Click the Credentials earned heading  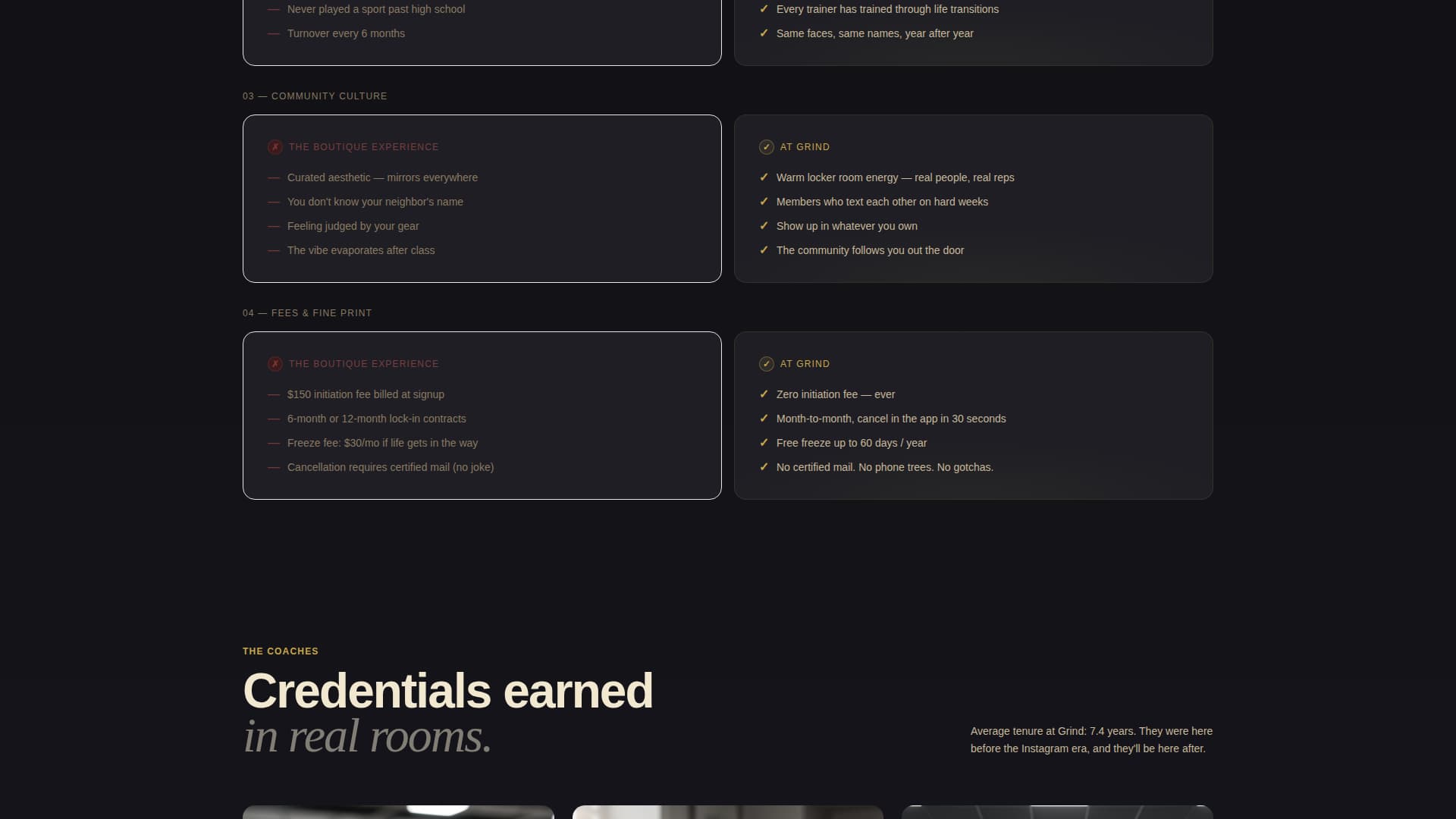(x=447, y=691)
